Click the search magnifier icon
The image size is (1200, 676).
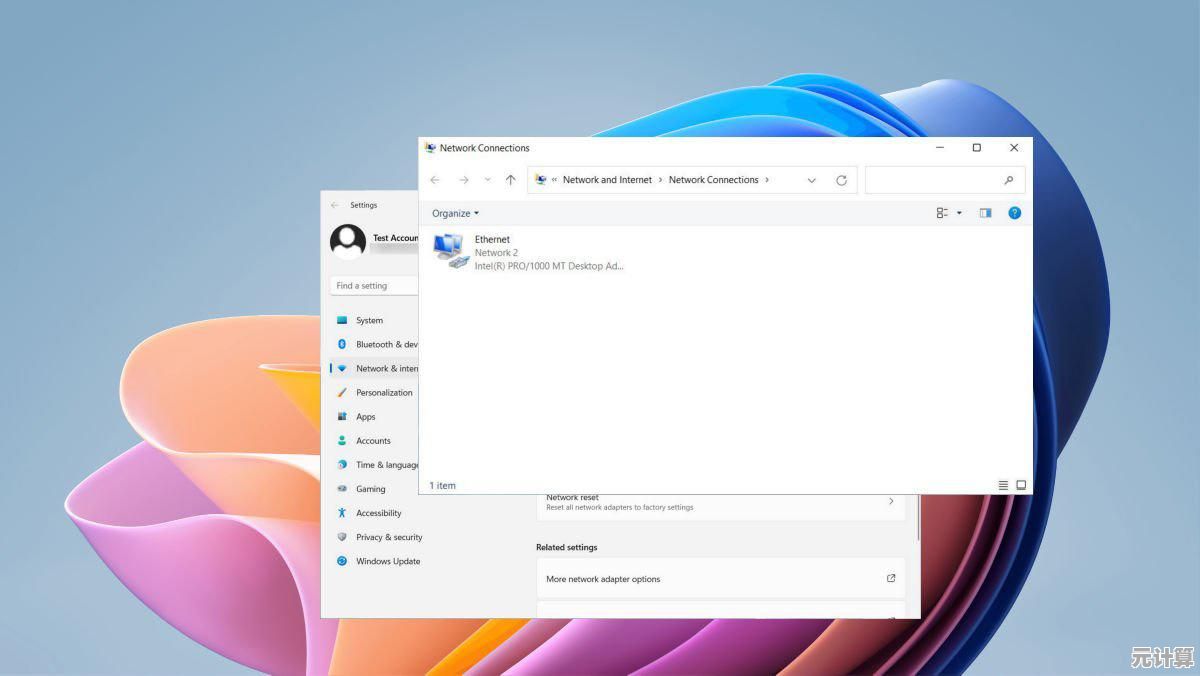tap(1008, 180)
